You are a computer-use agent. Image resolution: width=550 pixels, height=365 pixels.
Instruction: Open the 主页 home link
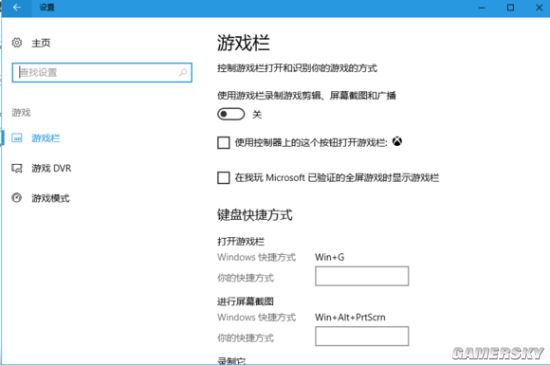click(x=41, y=43)
